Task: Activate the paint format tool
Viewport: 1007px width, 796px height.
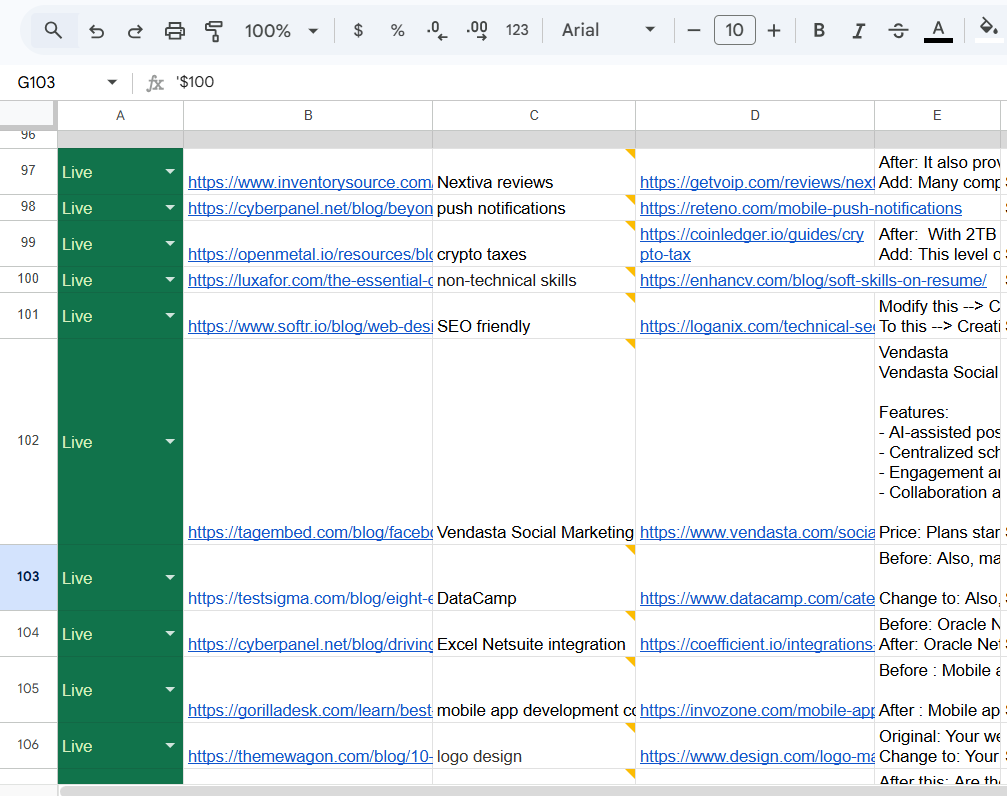Action: coord(213,31)
